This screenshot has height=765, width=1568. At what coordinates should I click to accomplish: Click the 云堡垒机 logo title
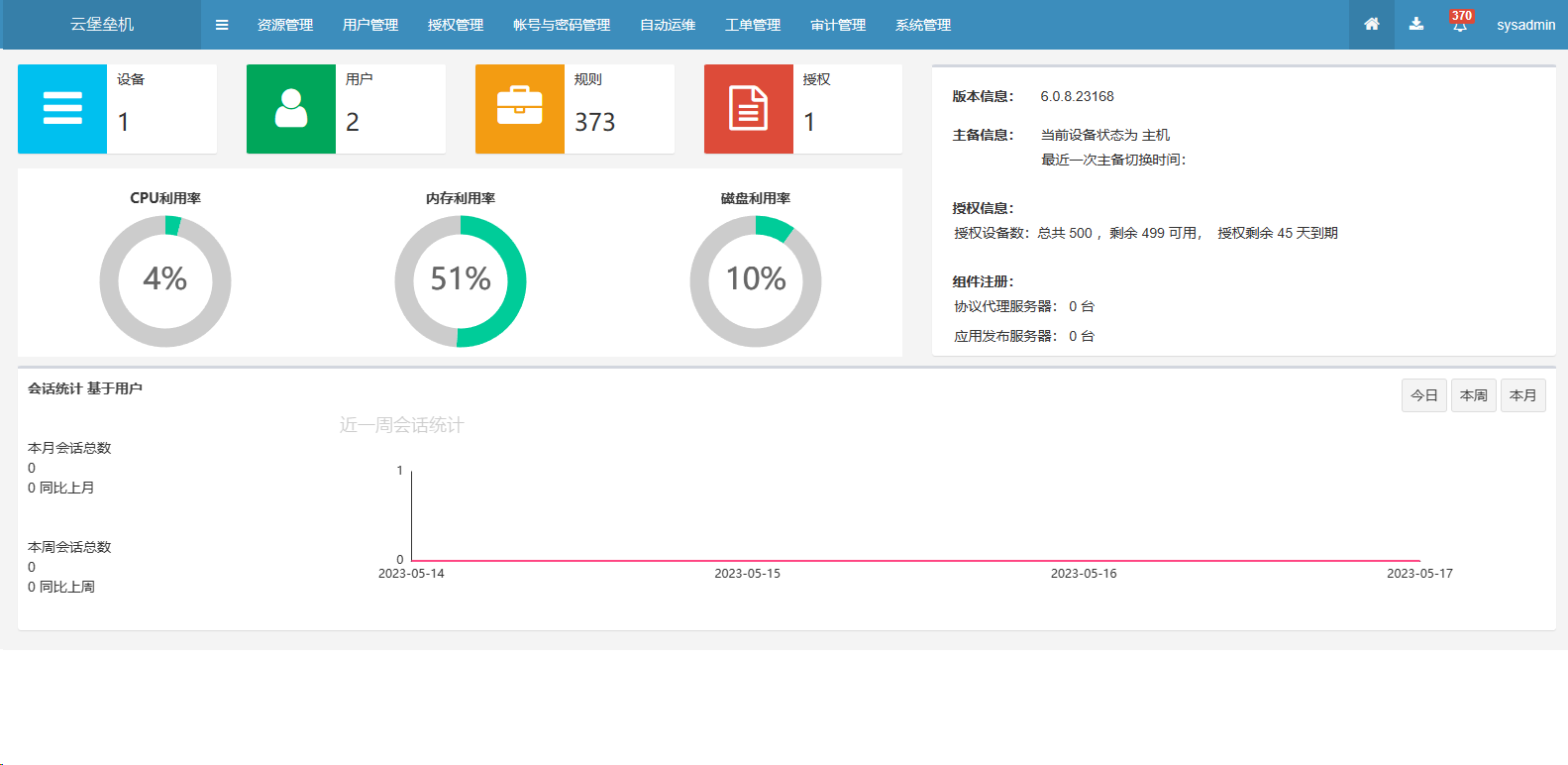point(102,24)
